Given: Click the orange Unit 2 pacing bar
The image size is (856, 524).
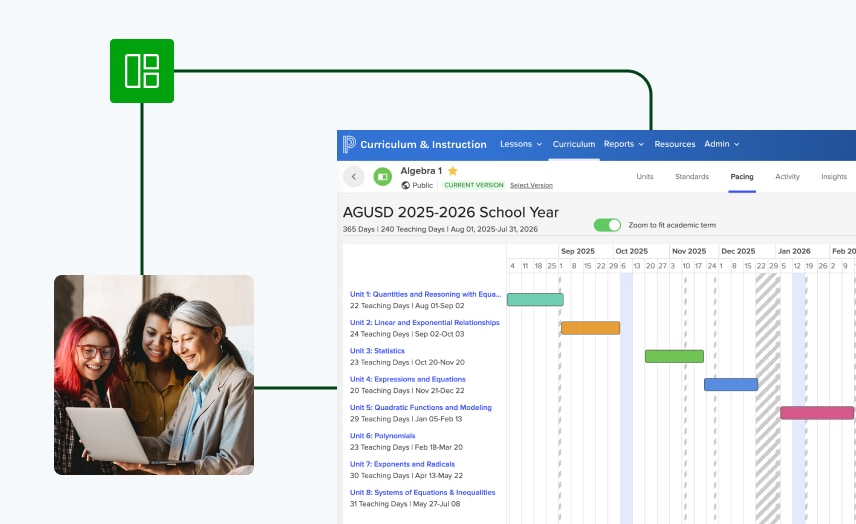Looking at the screenshot, I should click(591, 328).
